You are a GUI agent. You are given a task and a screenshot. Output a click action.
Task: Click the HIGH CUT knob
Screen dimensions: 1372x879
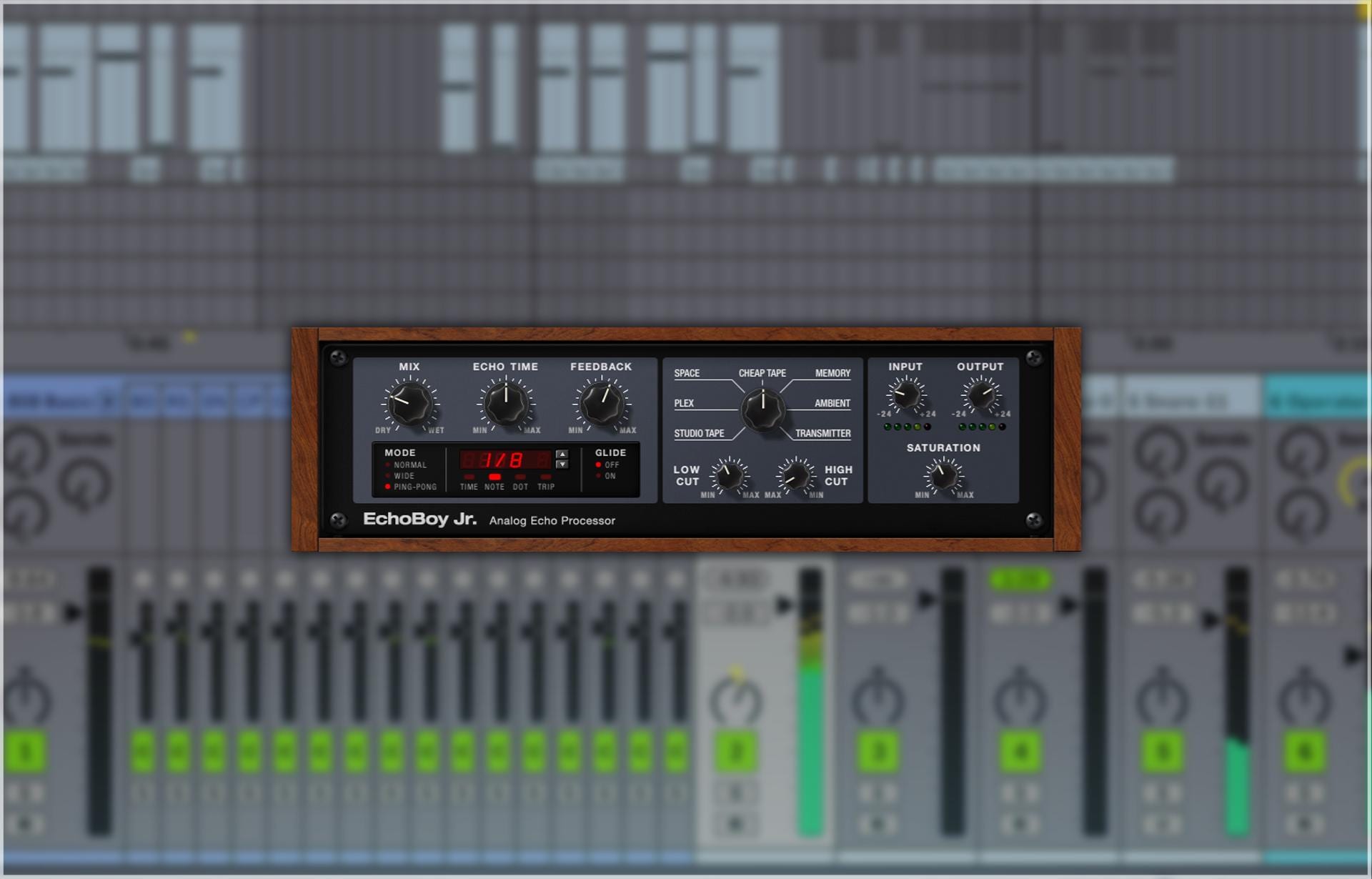coord(795,475)
